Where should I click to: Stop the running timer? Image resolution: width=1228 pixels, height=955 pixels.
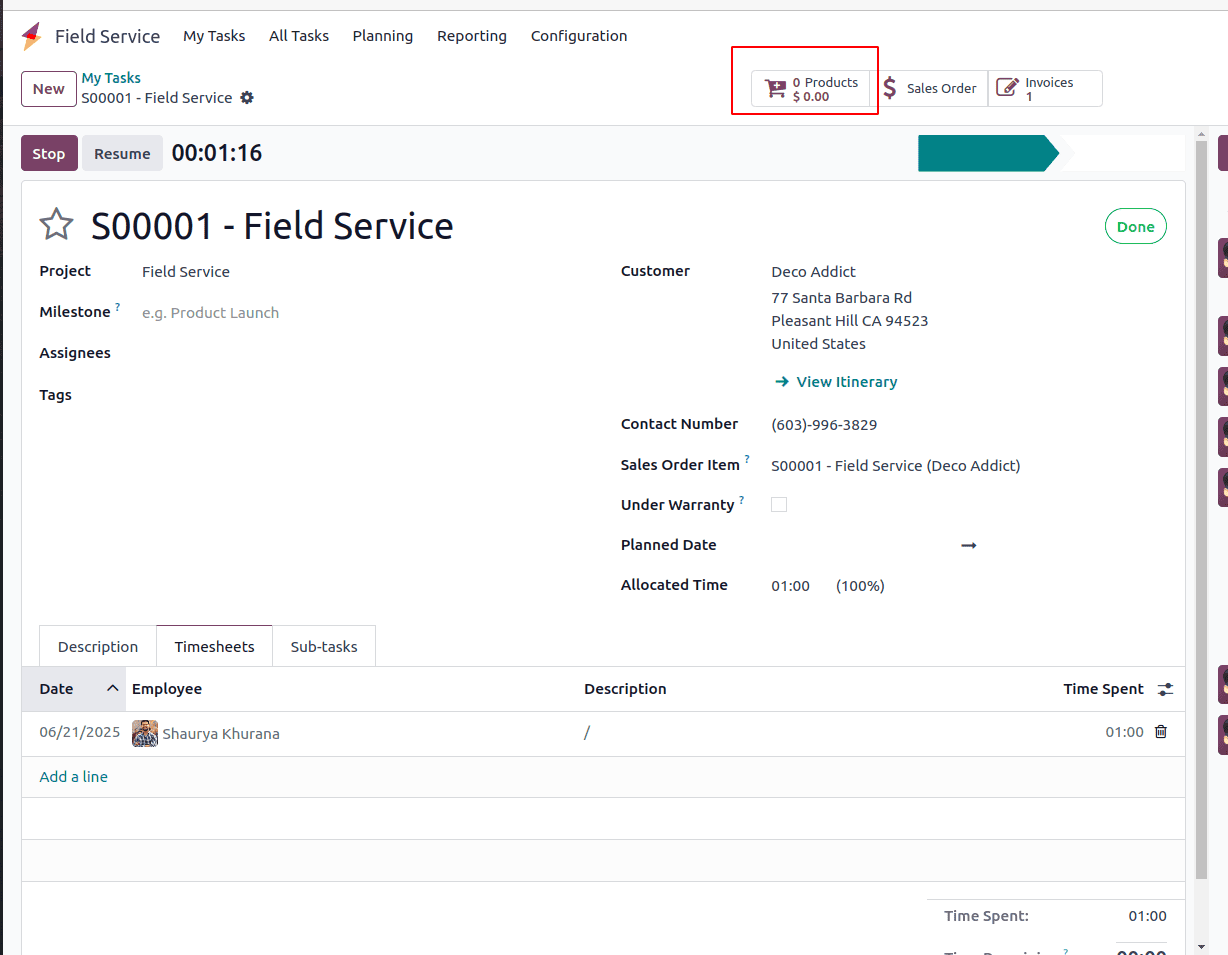tap(49, 154)
